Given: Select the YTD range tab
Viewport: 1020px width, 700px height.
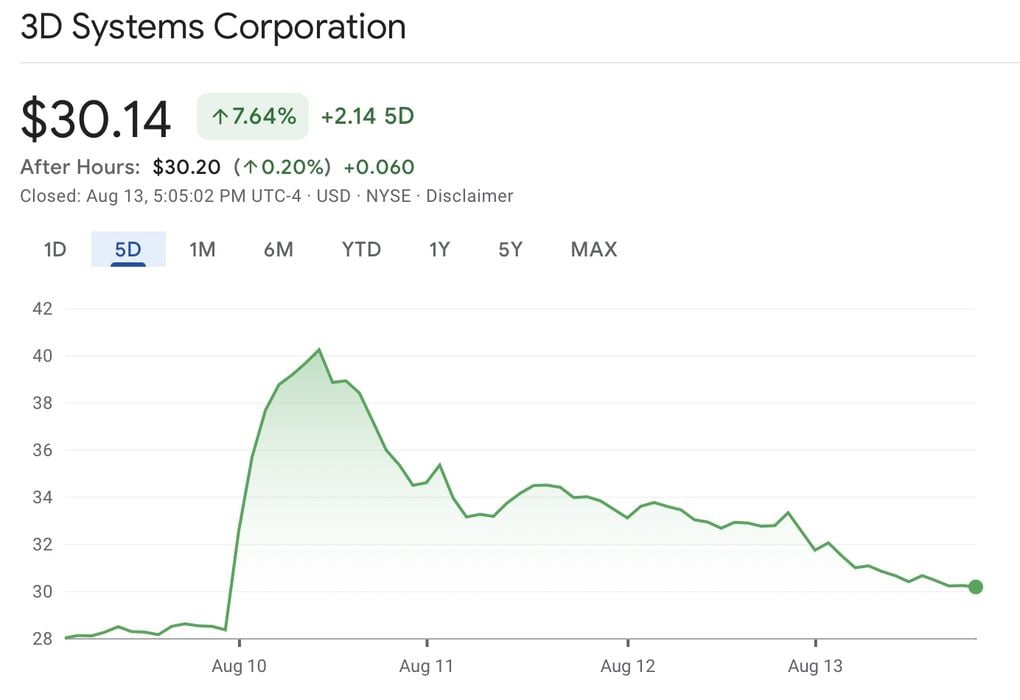Looking at the screenshot, I should pos(361,249).
